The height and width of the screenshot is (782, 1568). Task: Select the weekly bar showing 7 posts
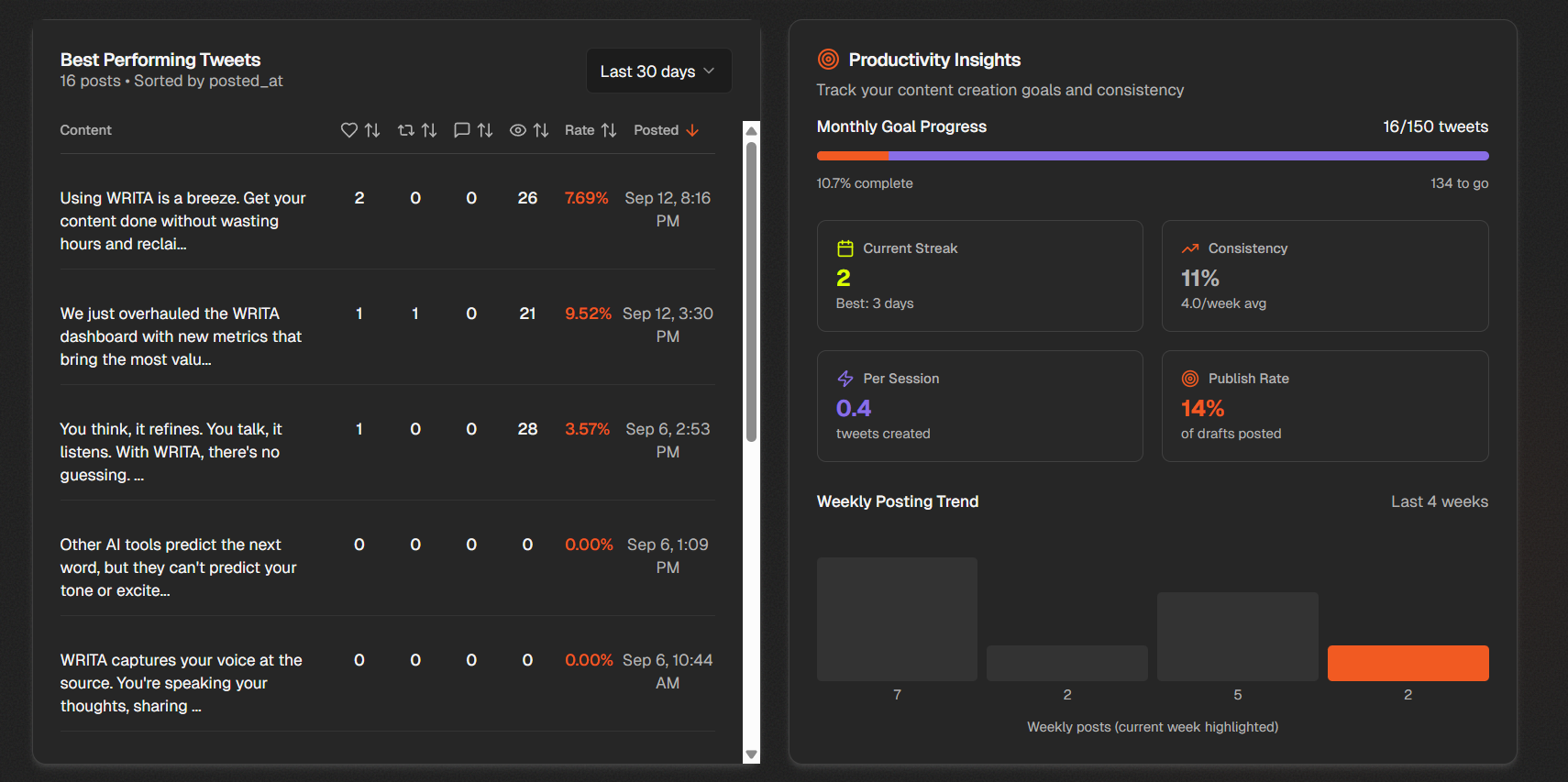pyautogui.click(x=897, y=619)
